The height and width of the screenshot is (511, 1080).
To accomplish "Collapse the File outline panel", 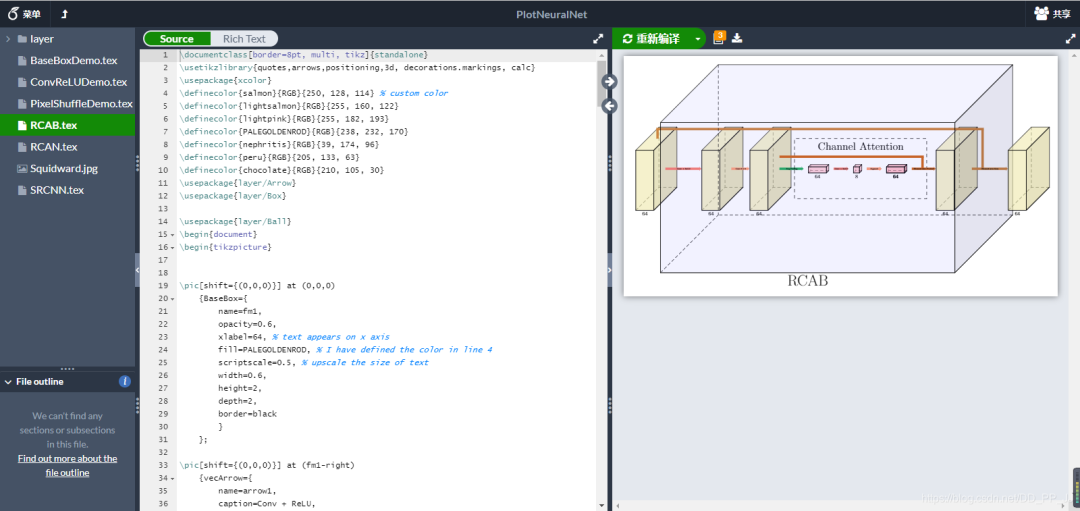I will click(x=9, y=381).
